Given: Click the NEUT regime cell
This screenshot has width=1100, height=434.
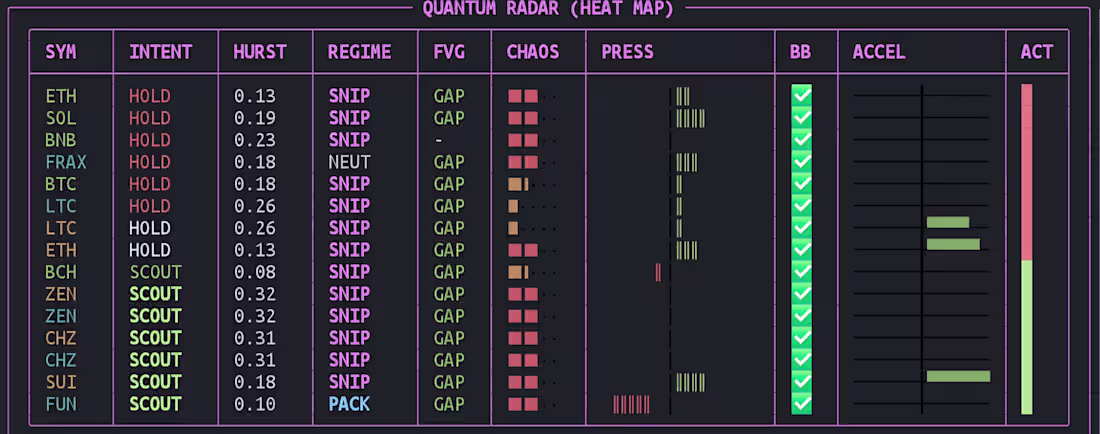Looking at the screenshot, I should [x=349, y=162].
